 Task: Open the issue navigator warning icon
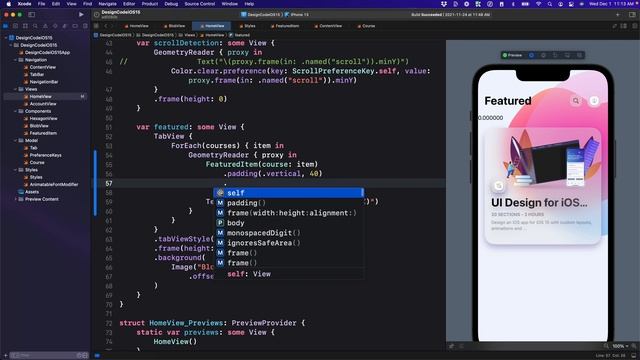pos(45,26)
